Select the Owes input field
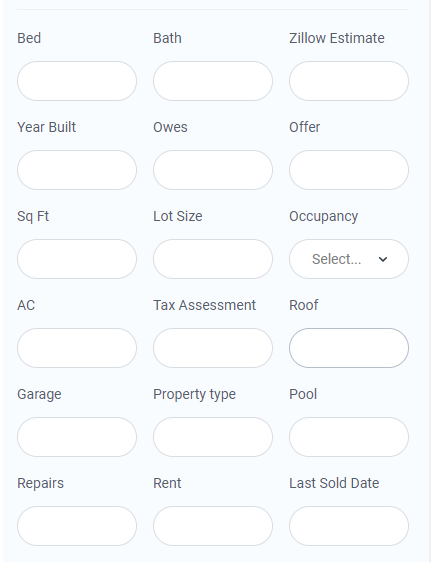 213,170
